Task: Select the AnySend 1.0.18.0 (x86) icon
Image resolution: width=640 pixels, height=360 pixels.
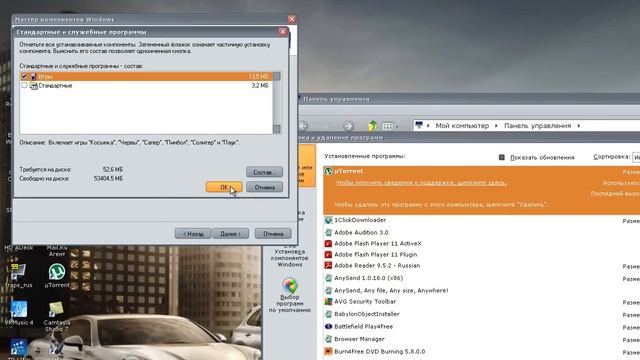Action: point(328,278)
